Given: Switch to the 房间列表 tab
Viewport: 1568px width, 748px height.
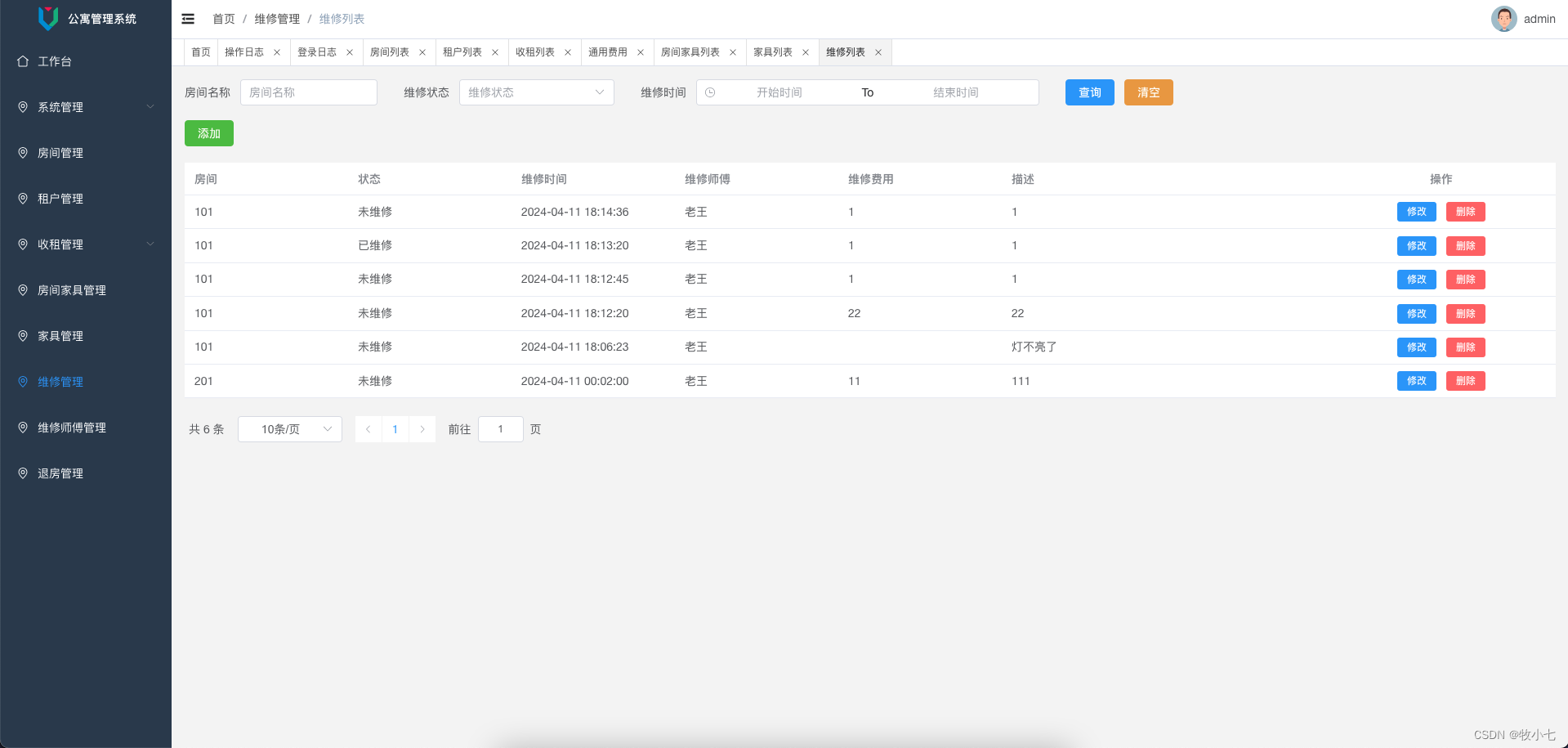Looking at the screenshot, I should [390, 52].
